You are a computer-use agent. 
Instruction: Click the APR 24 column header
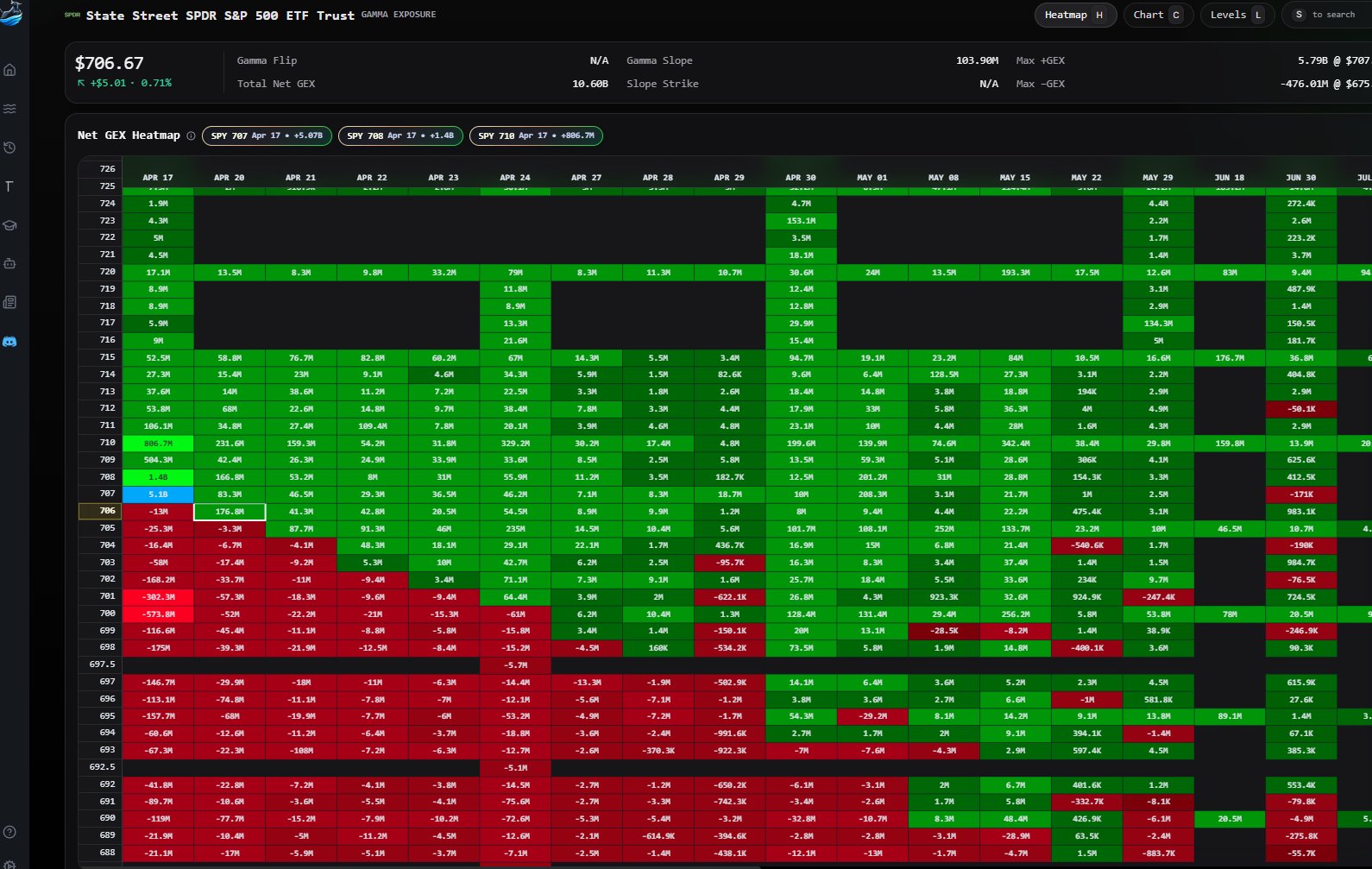[515, 178]
